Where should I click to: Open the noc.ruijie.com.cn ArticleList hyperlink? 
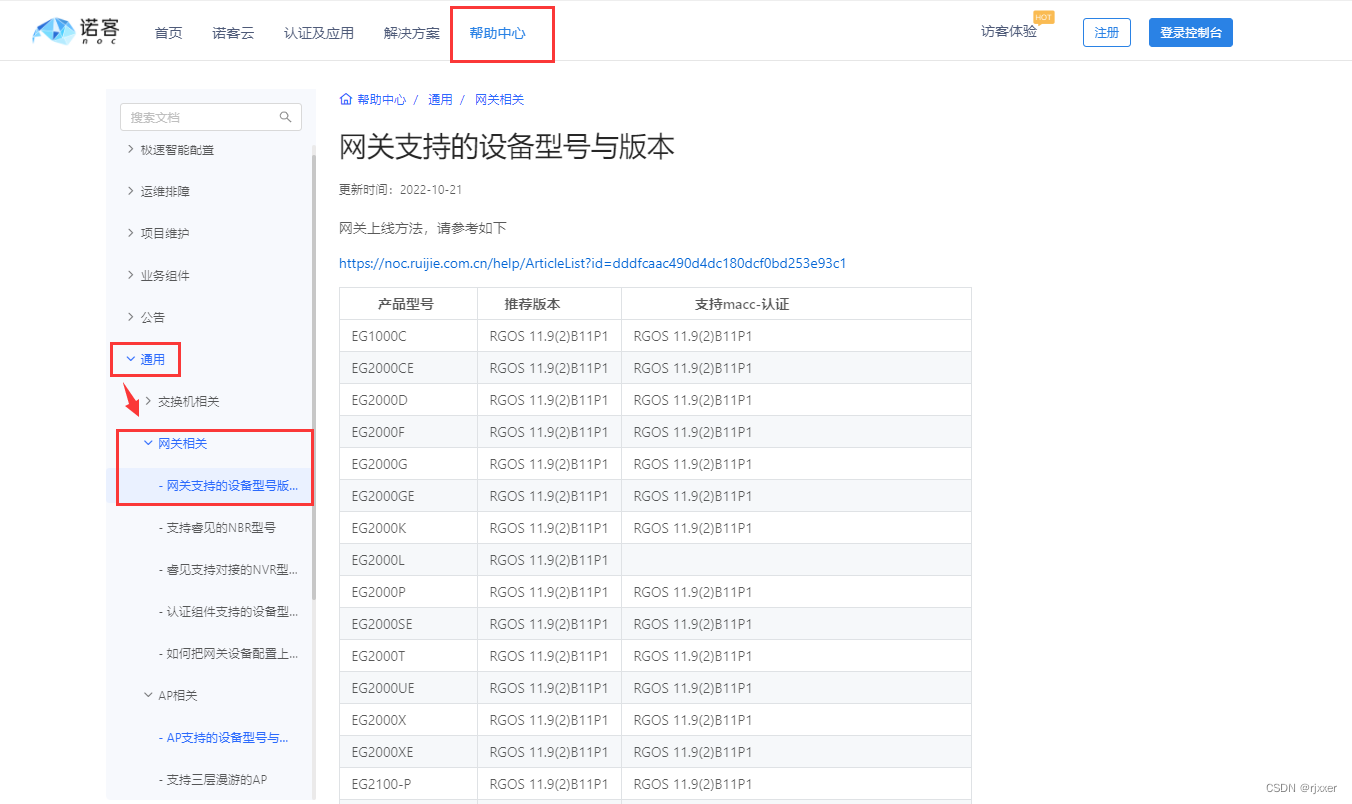(x=593, y=263)
